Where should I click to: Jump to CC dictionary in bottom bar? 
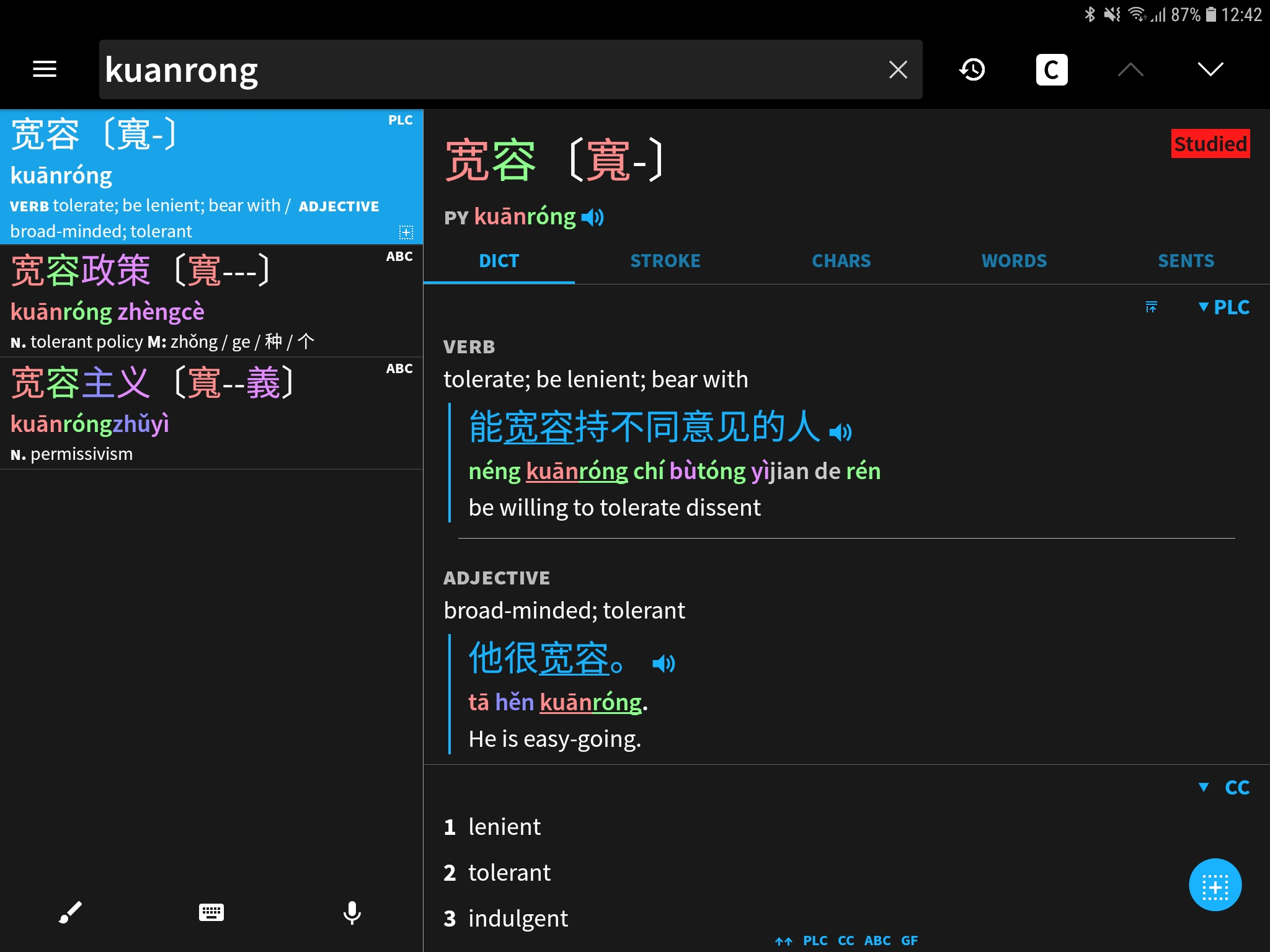tap(846, 941)
